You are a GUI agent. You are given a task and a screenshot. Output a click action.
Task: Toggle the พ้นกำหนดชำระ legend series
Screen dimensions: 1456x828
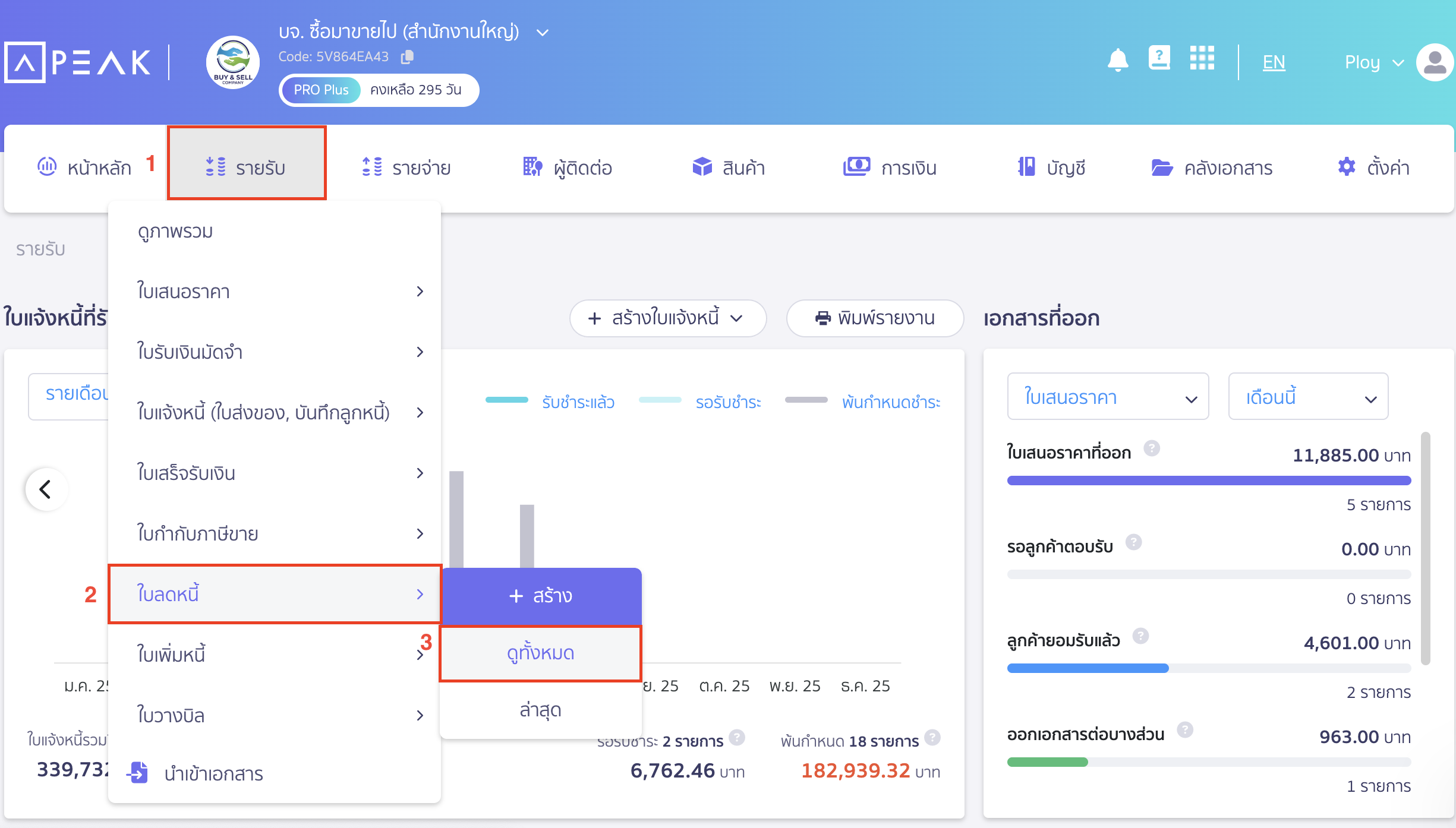coord(863,402)
